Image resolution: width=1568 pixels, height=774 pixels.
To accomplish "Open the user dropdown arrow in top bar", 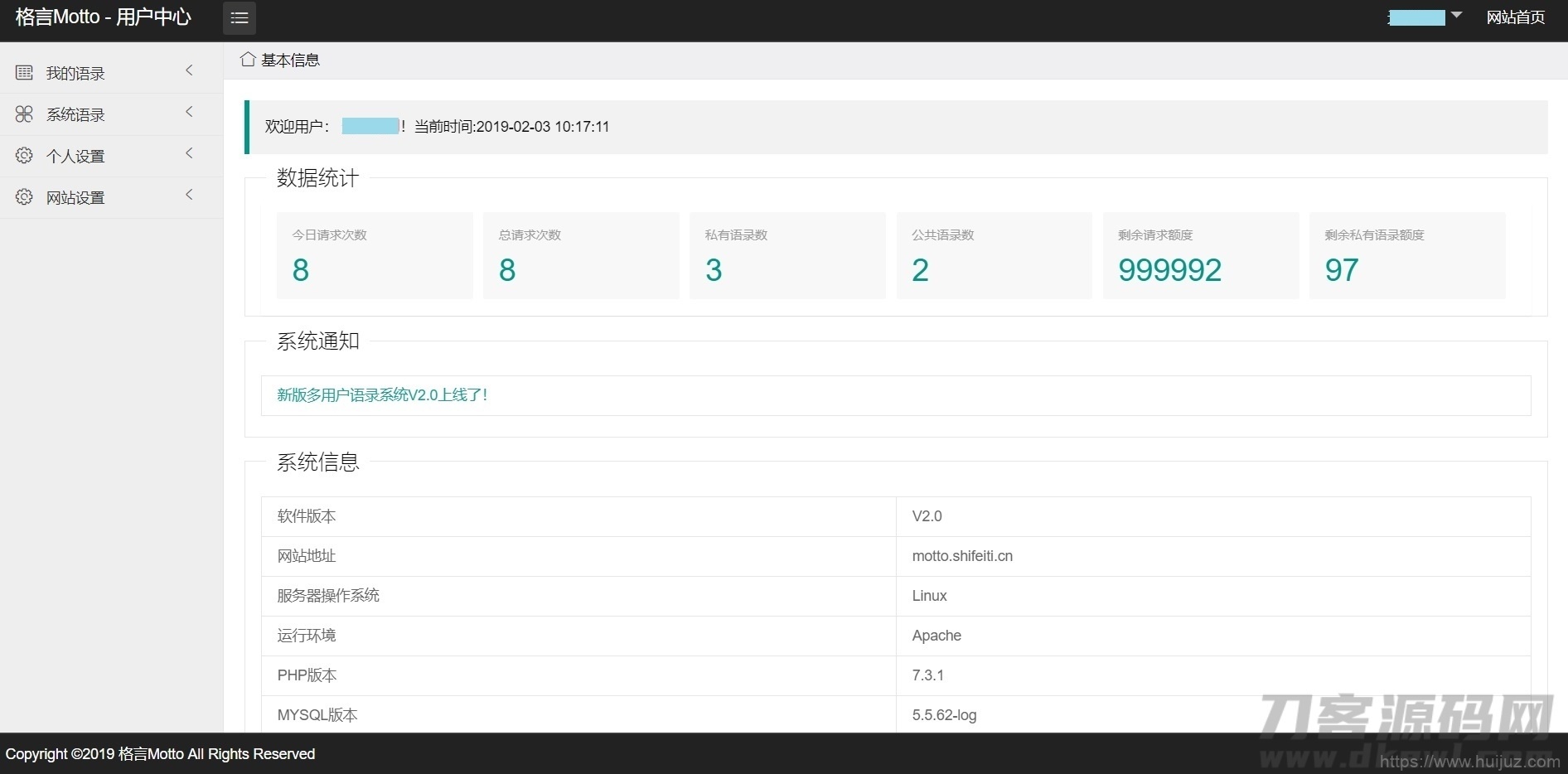I will 1457,15.
